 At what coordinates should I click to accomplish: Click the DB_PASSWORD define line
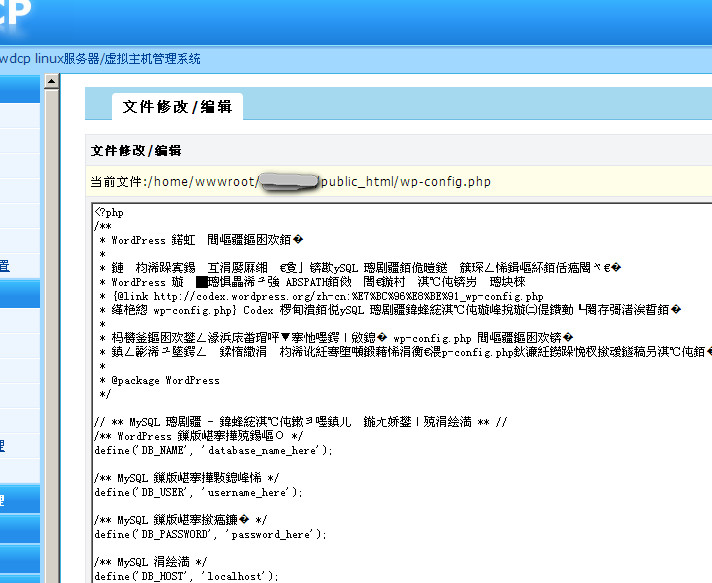coord(210,534)
